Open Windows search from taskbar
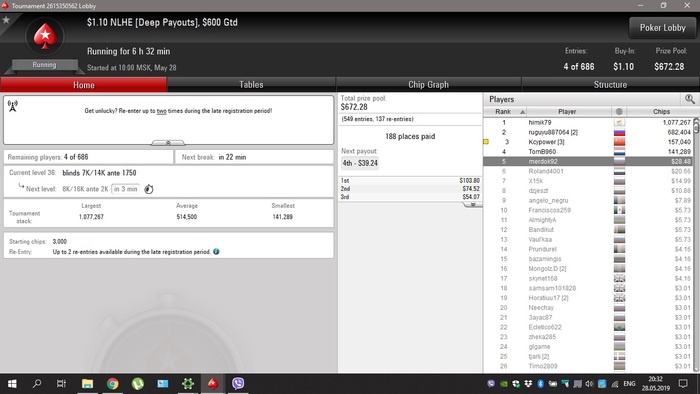The width and height of the screenshot is (700, 394). pyautogui.click(x=37, y=384)
